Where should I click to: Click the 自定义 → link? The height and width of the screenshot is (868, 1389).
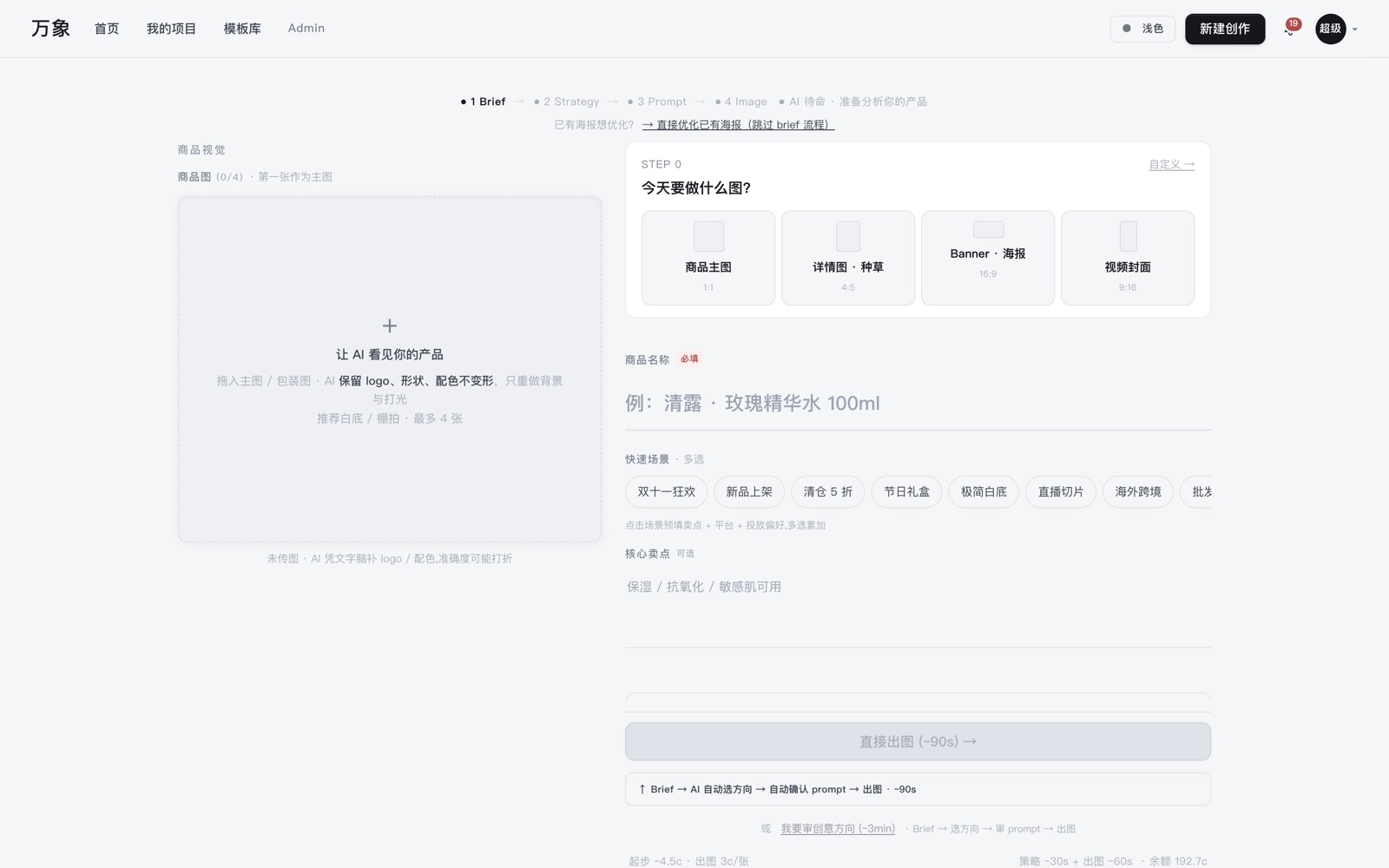click(x=1172, y=164)
